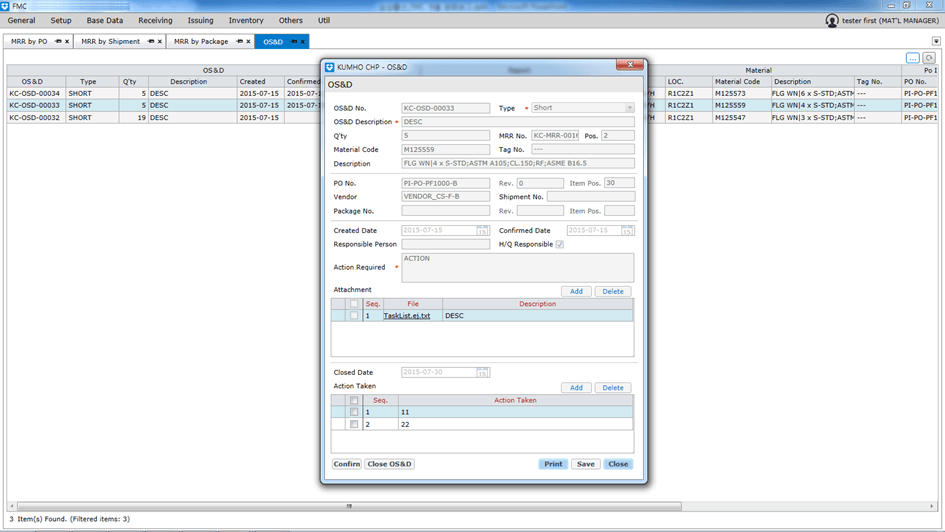The width and height of the screenshot is (945, 532).
Task: Open the tab list dropdown at far right
Action: point(936,42)
